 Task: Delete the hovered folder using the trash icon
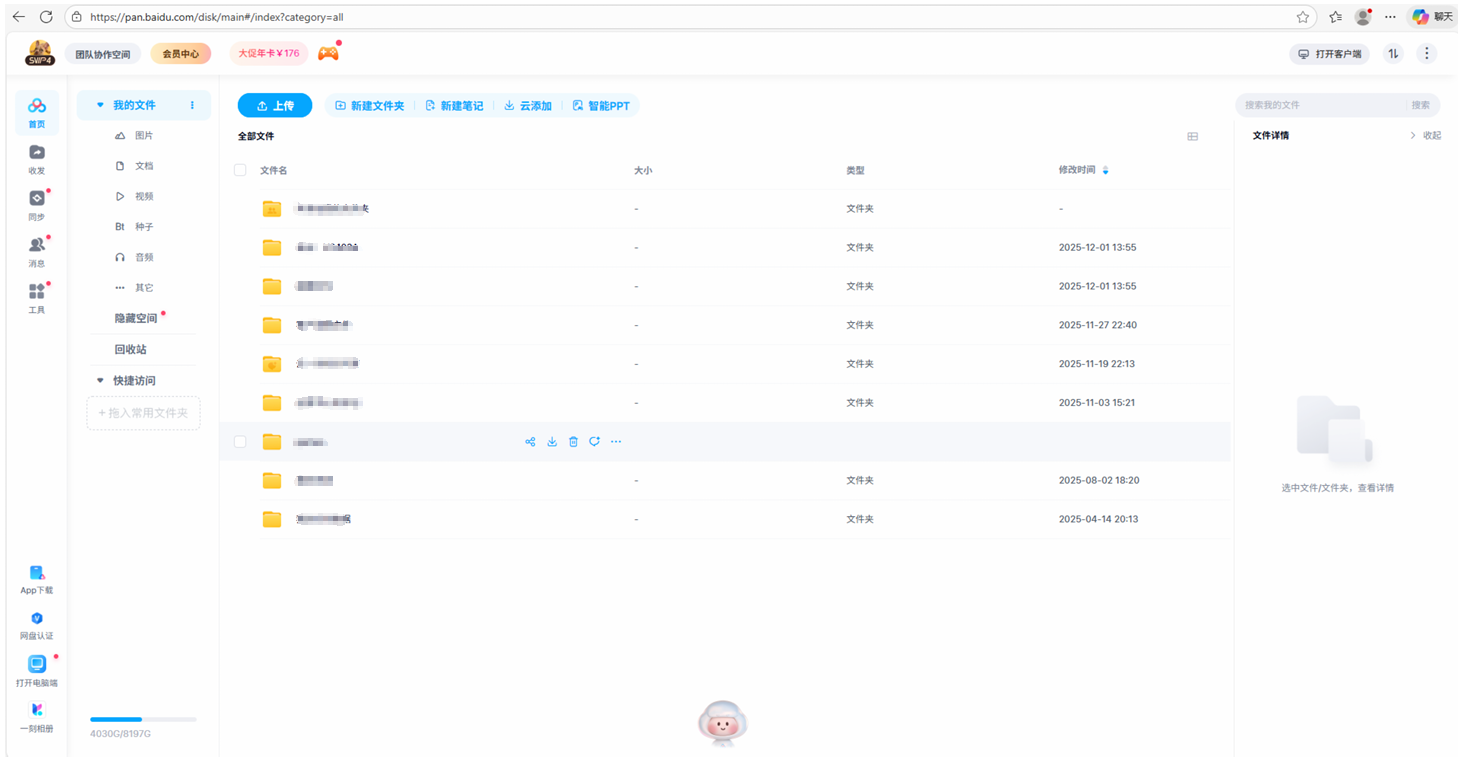(573, 441)
